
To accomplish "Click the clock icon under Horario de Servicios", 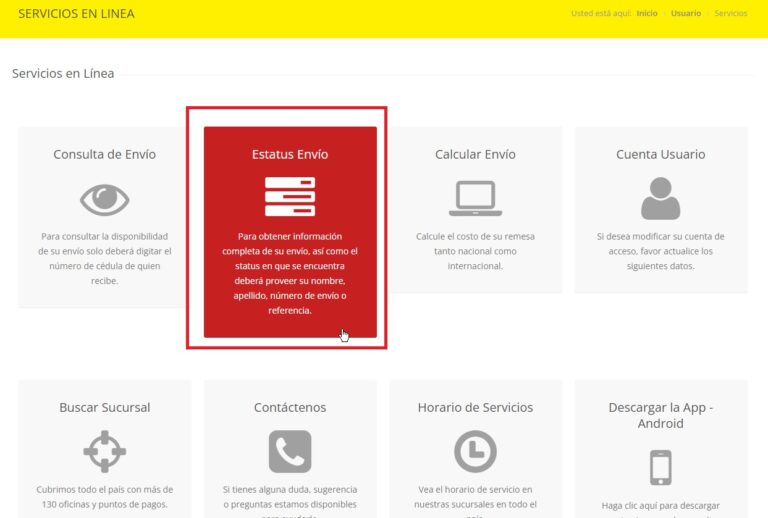I will pos(476,451).
